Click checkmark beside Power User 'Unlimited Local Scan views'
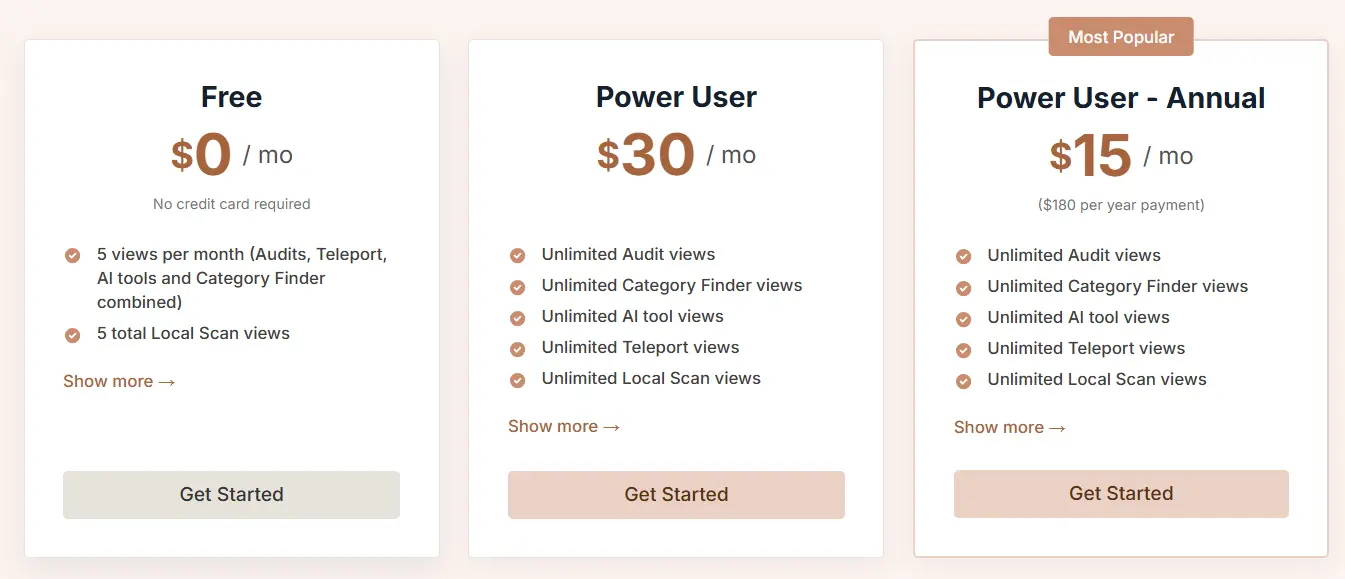The image size is (1345, 579). 517,380
